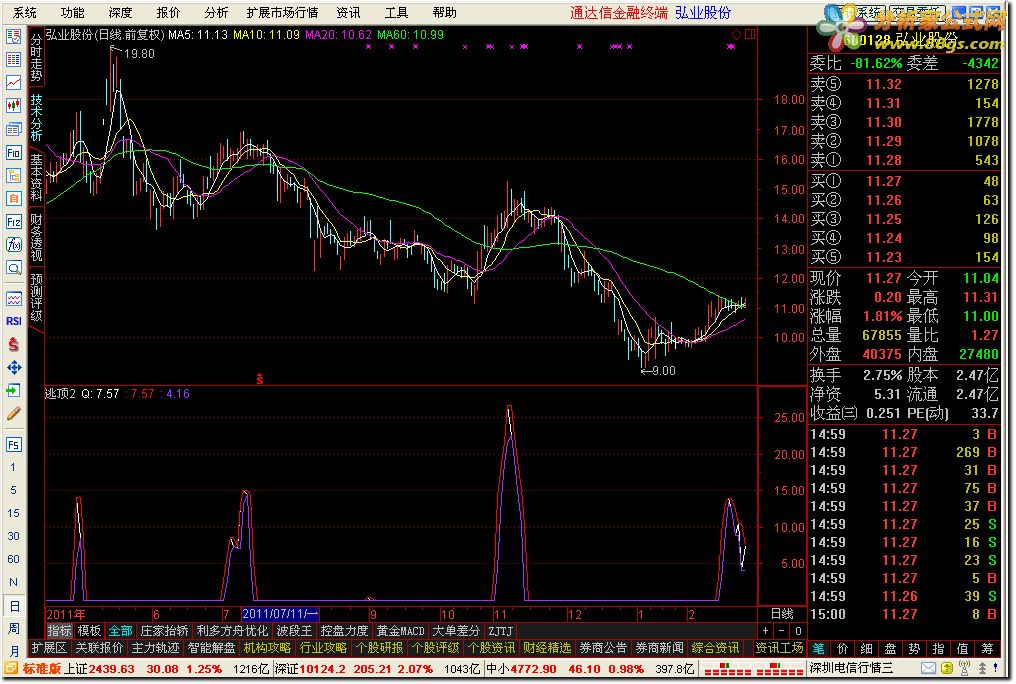
Task: Open 资讯工场 button
Action: click(x=779, y=648)
